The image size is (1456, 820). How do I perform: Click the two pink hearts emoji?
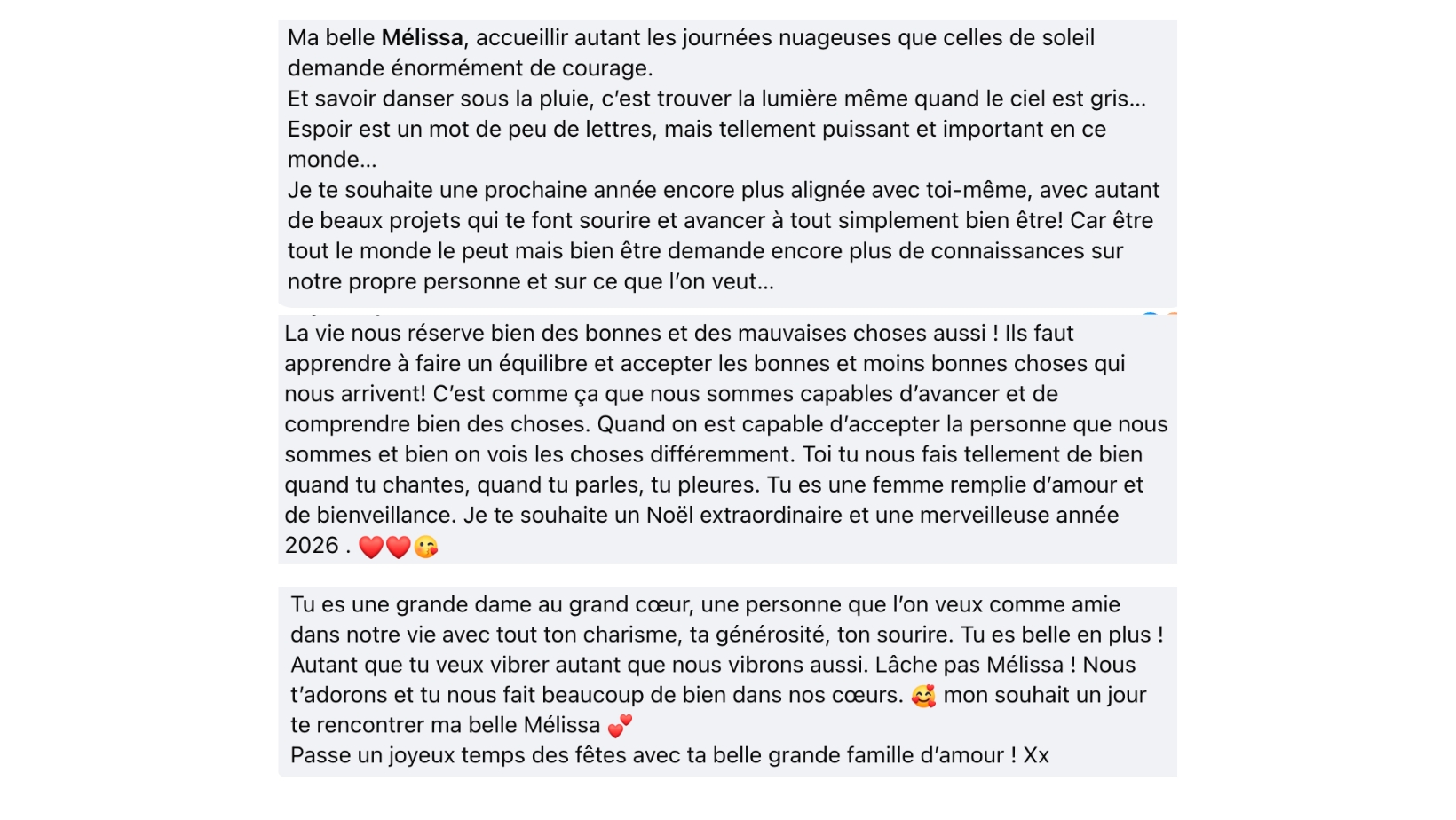[620, 726]
